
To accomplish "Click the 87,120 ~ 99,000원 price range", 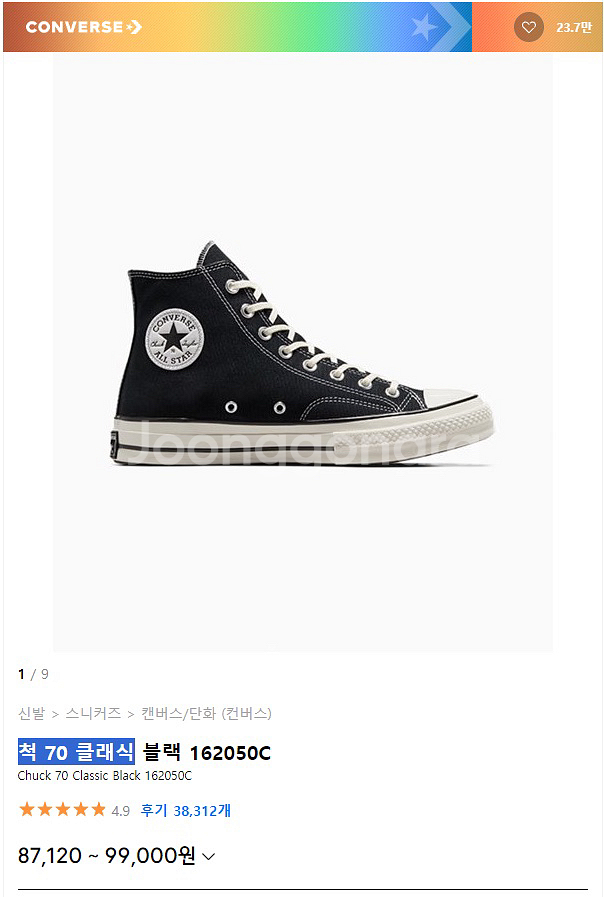I will (x=106, y=856).
